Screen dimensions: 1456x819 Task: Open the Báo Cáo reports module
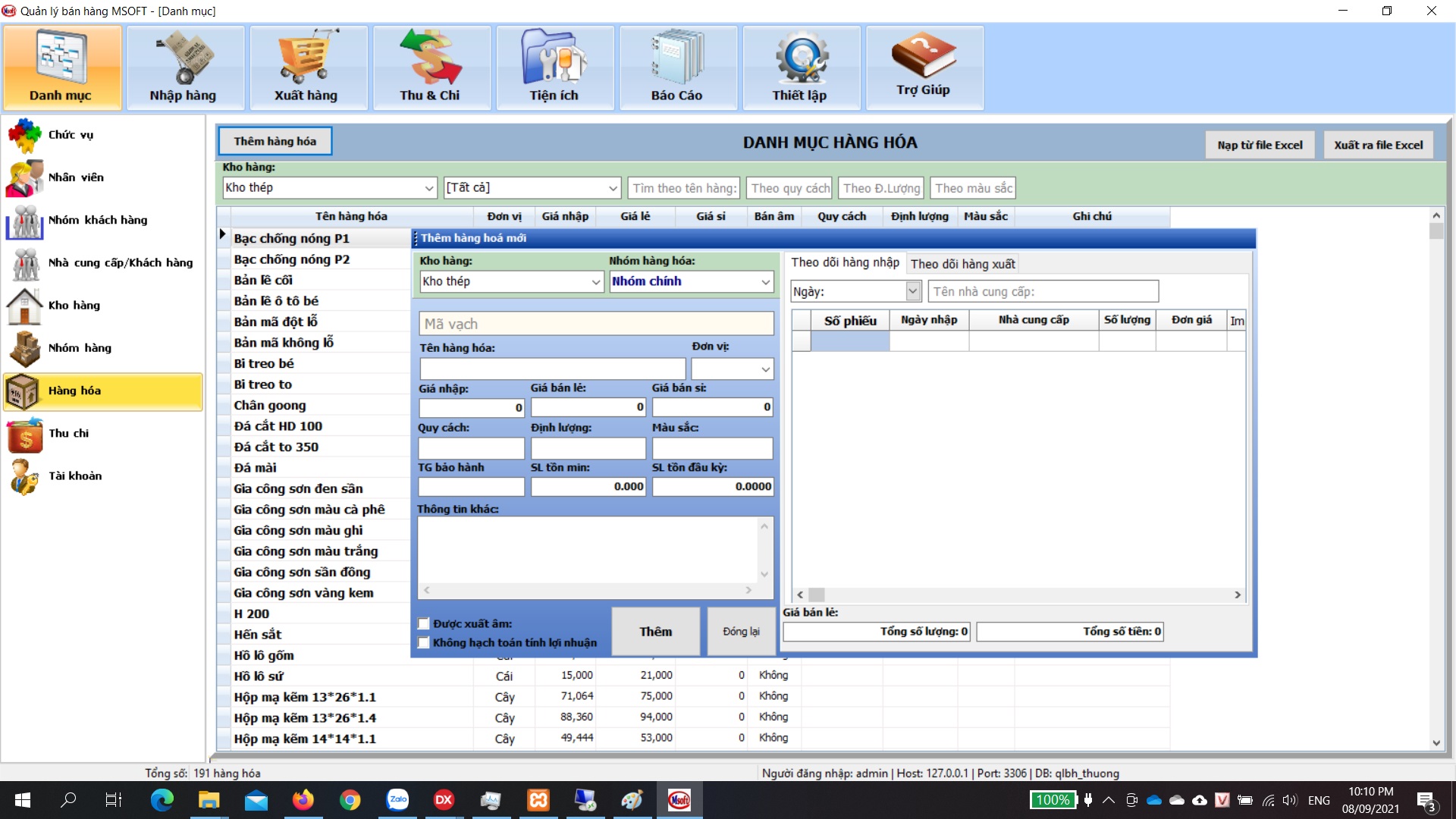(678, 67)
